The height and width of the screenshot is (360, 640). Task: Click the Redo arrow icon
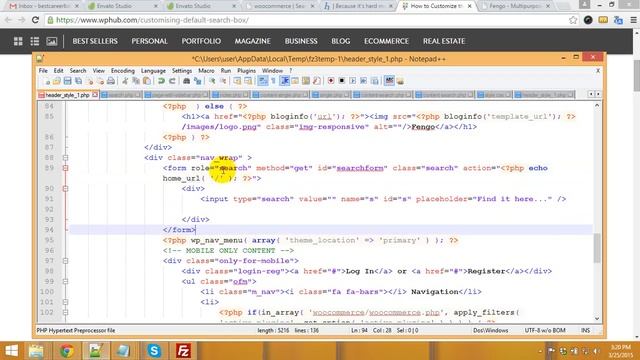click(x=172, y=81)
